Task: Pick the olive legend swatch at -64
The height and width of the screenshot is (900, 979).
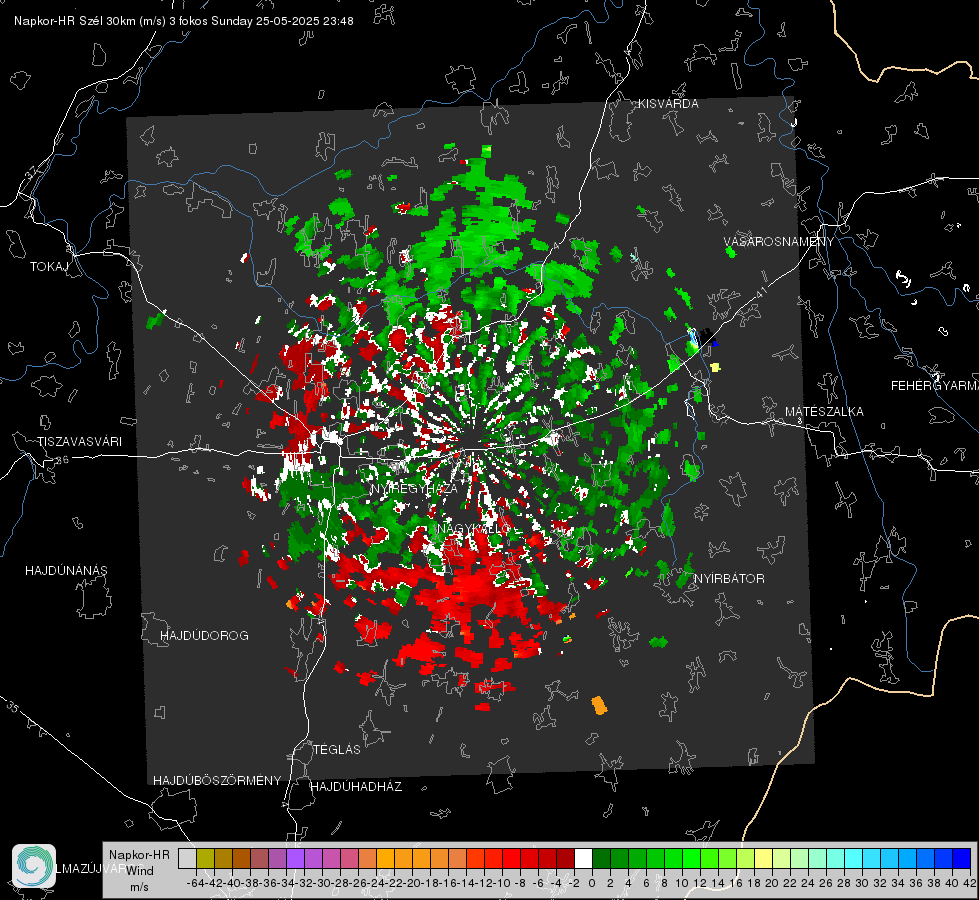Action: 205,858
